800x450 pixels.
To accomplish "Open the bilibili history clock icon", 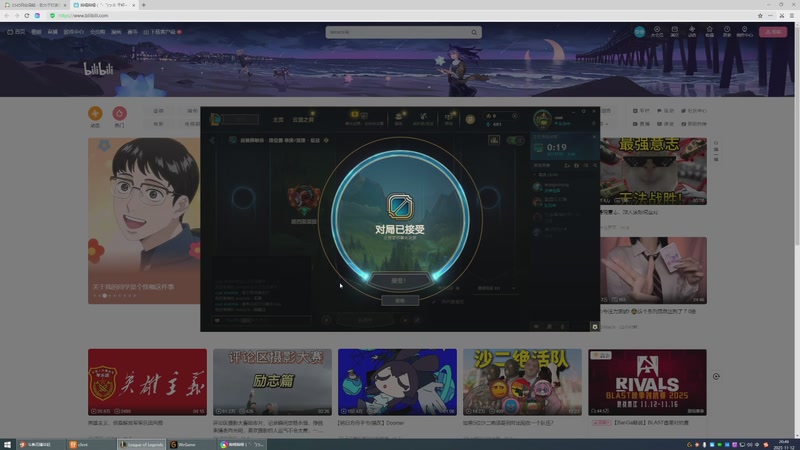I will (x=727, y=32).
